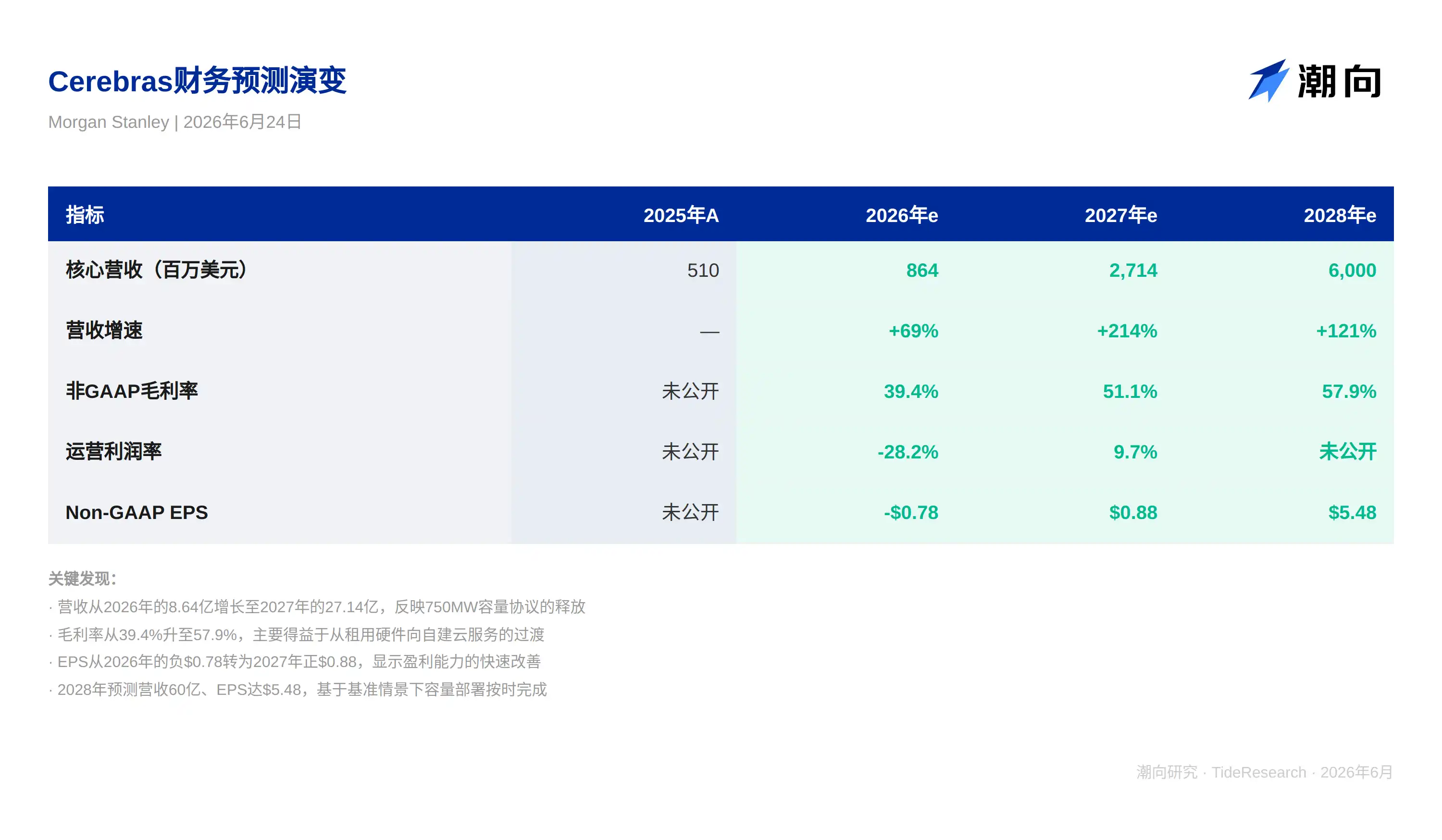The height and width of the screenshot is (840, 1442).
Task: Click the bullet about EPS从2026年的负$0.78
Action: pyautogui.click(x=295, y=661)
